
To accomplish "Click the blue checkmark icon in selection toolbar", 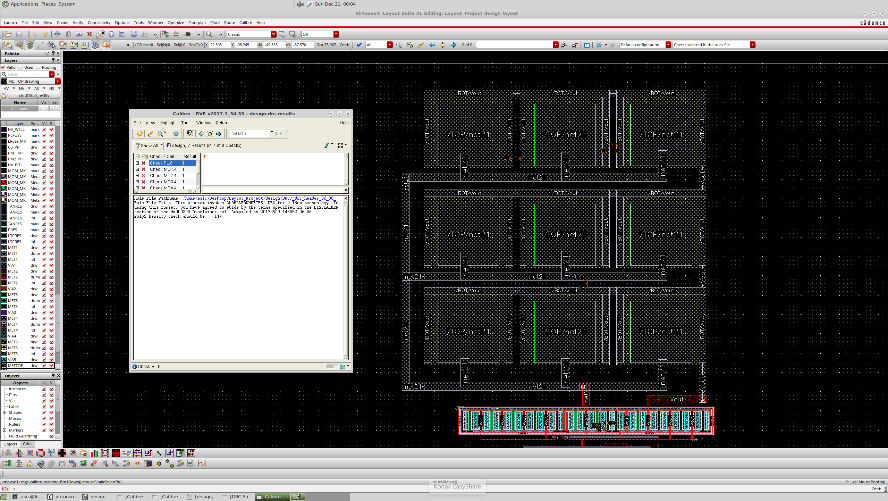I will pyautogui.click(x=359, y=45).
